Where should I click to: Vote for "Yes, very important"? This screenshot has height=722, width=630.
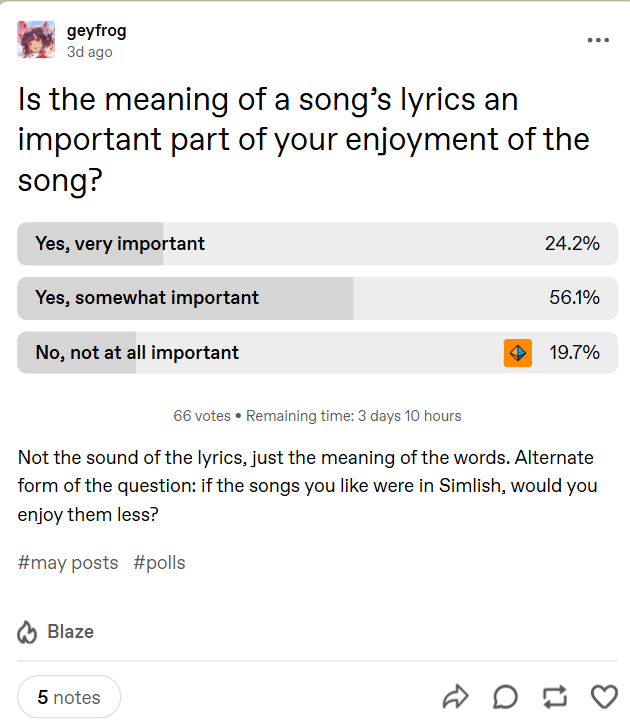coord(317,243)
